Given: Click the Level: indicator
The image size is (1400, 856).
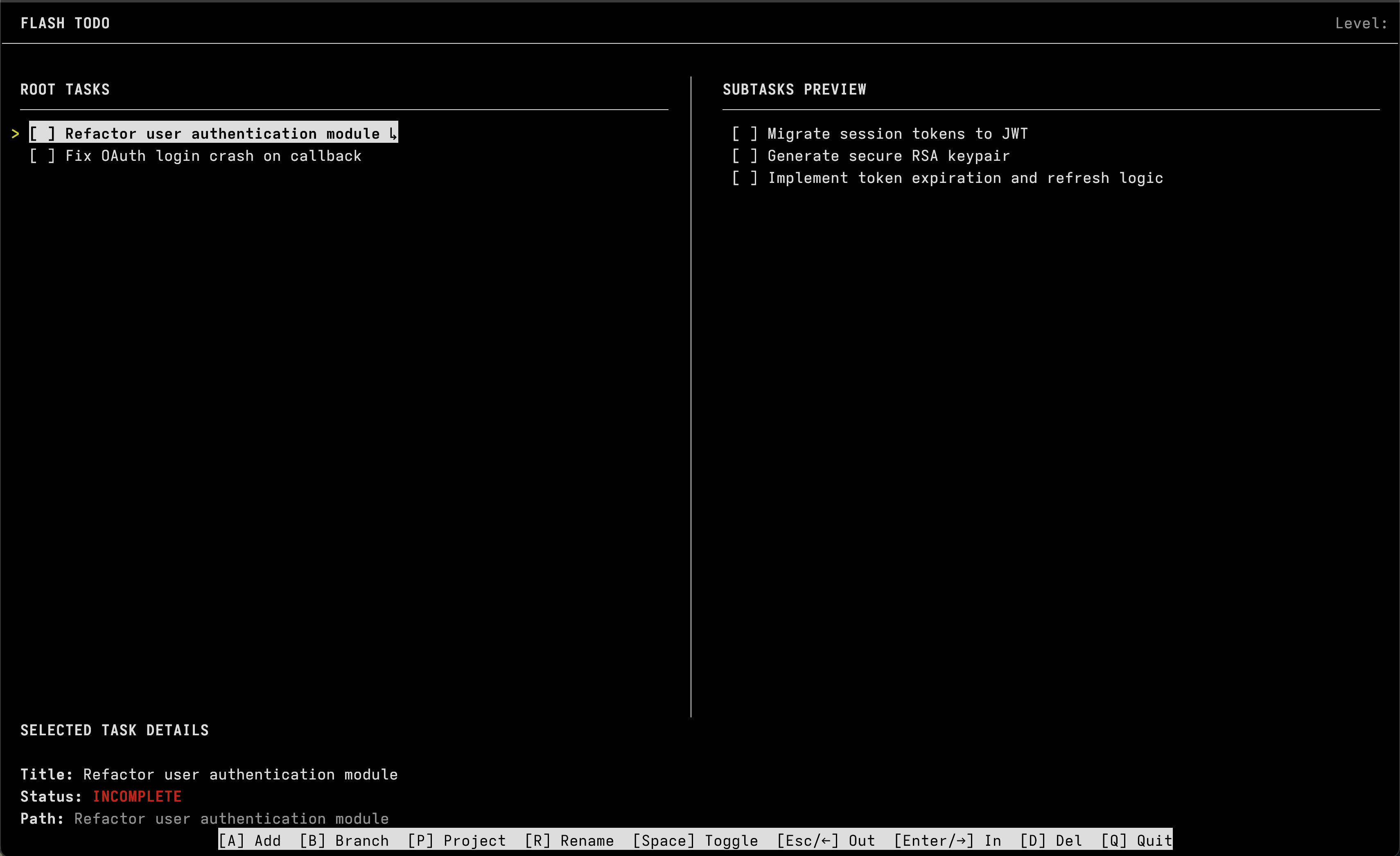Looking at the screenshot, I should pyautogui.click(x=1361, y=23).
